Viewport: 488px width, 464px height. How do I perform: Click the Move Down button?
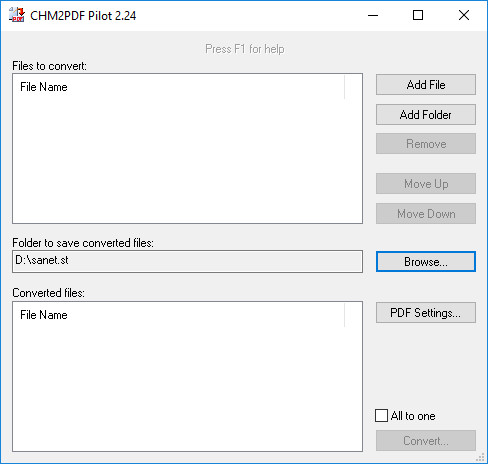click(x=426, y=214)
